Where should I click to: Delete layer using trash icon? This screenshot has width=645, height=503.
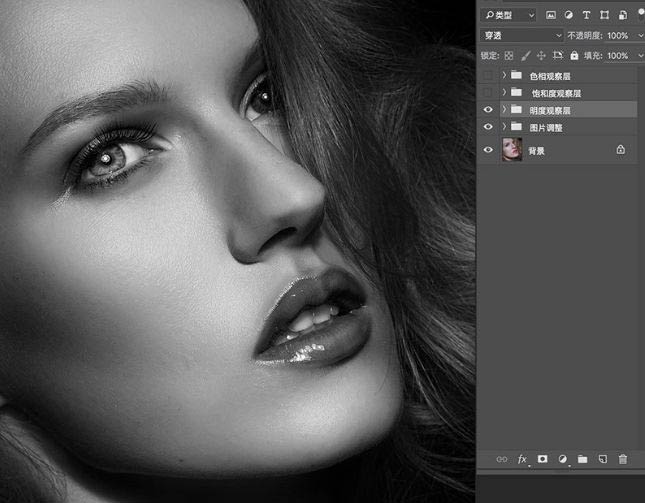point(623,459)
